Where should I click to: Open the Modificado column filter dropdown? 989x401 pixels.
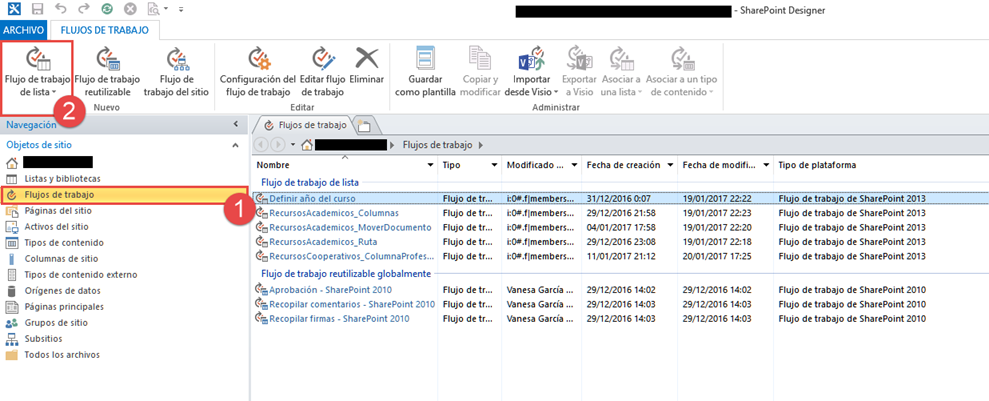point(574,165)
